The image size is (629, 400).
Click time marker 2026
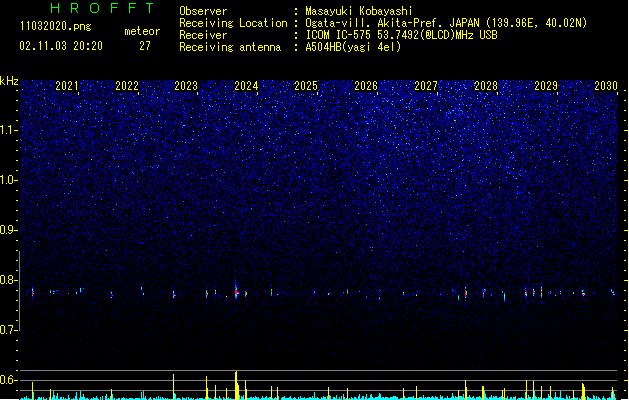(x=366, y=86)
